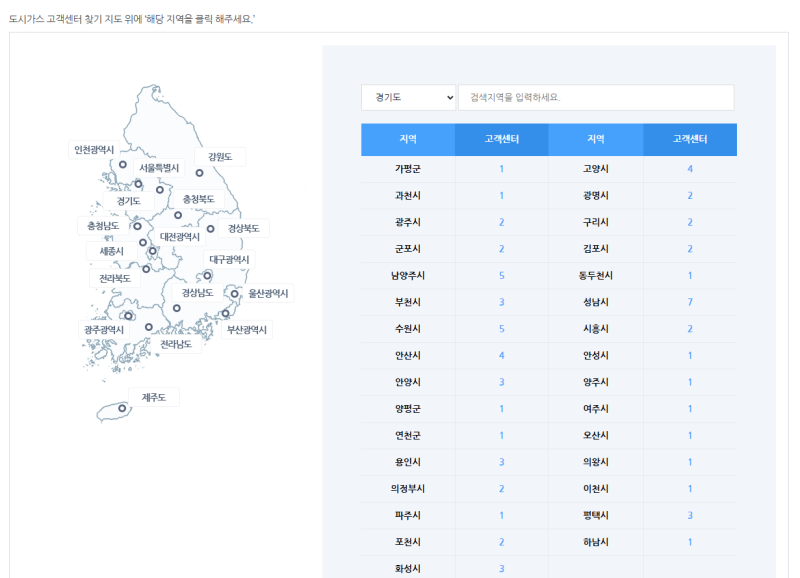Click the 군포시 region cell
The height and width of the screenshot is (578, 800).
point(408,249)
